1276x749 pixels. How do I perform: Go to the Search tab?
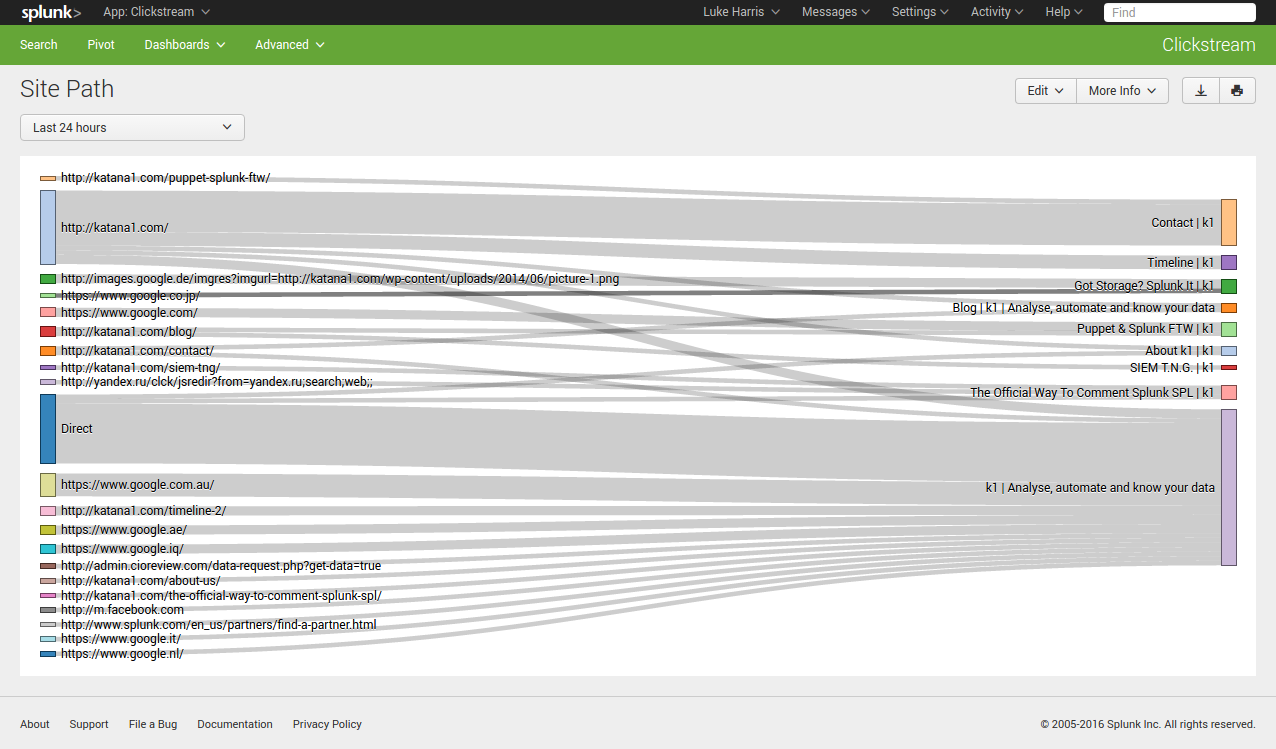tap(39, 45)
